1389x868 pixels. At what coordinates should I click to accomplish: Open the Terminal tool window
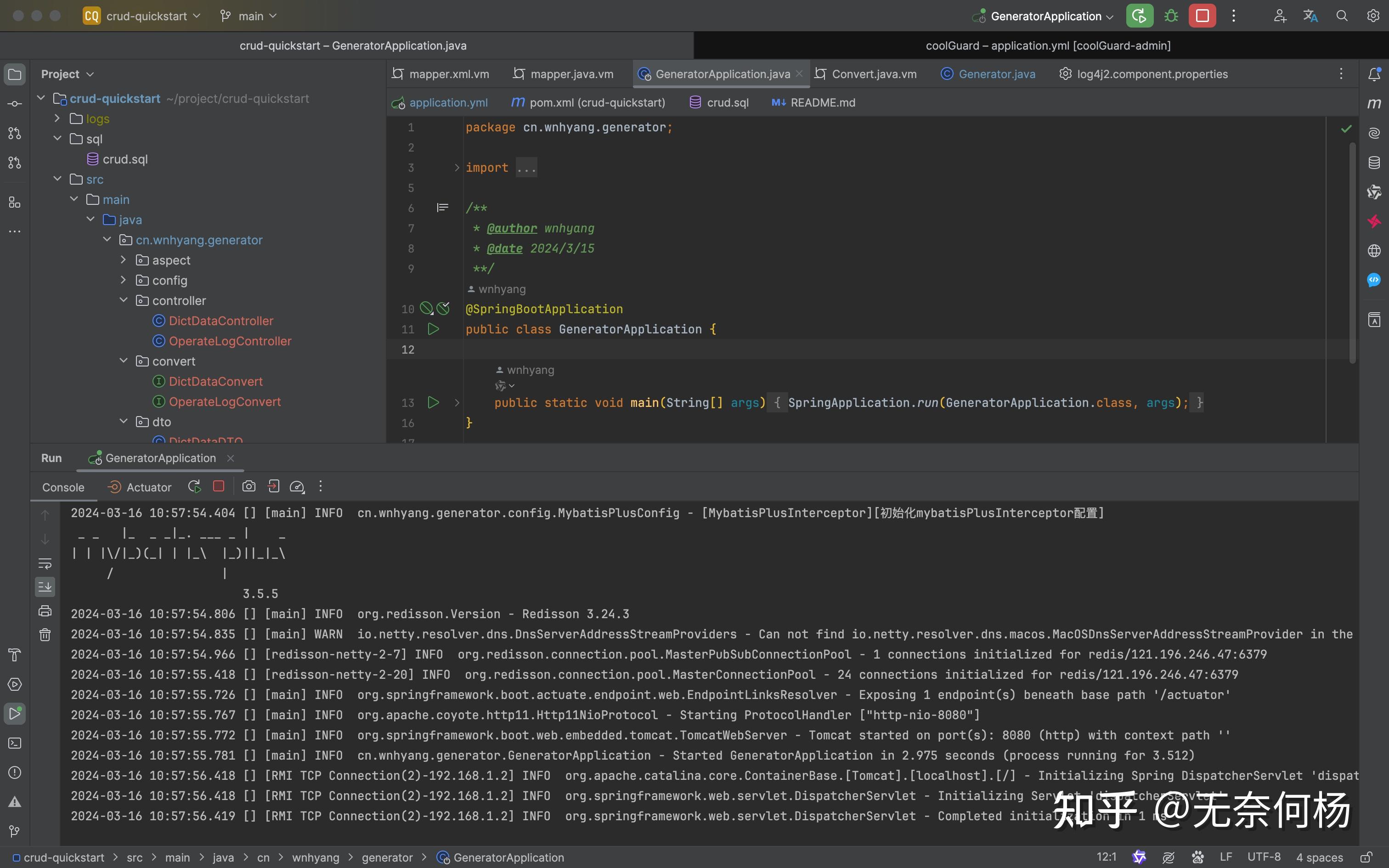pos(15,743)
